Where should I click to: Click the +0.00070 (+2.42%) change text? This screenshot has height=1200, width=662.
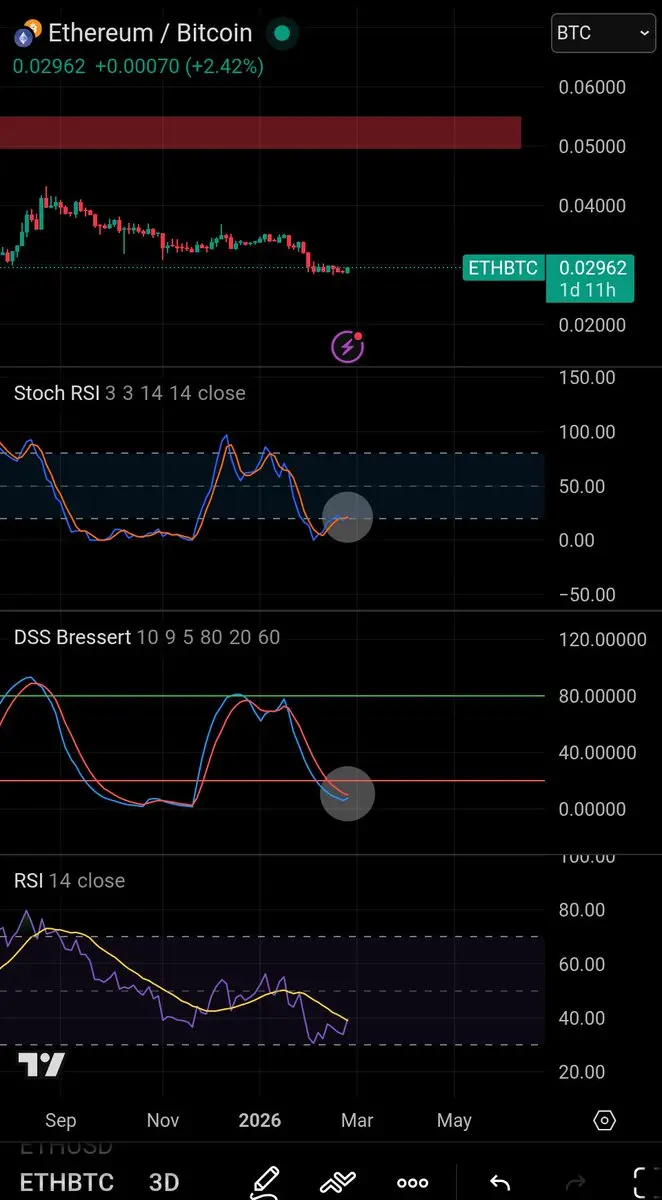pyautogui.click(x=179, y=67)
